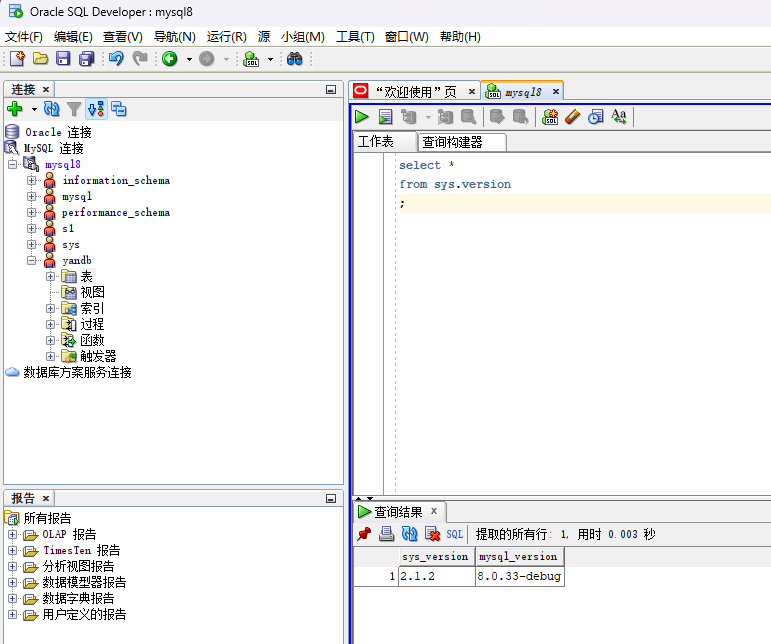
Task: Minimize the 报告 panel
Action: (x=331, y=498)
